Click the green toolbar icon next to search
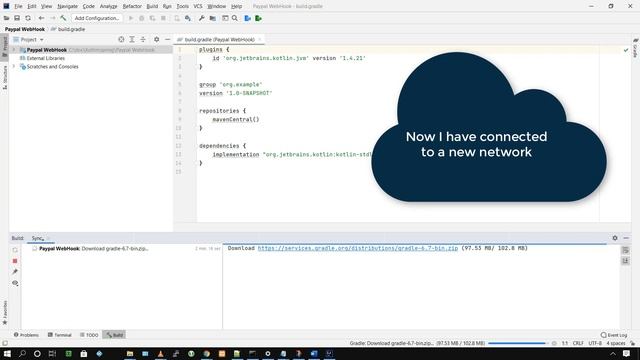The image size is (640, 360). point(258,18)
